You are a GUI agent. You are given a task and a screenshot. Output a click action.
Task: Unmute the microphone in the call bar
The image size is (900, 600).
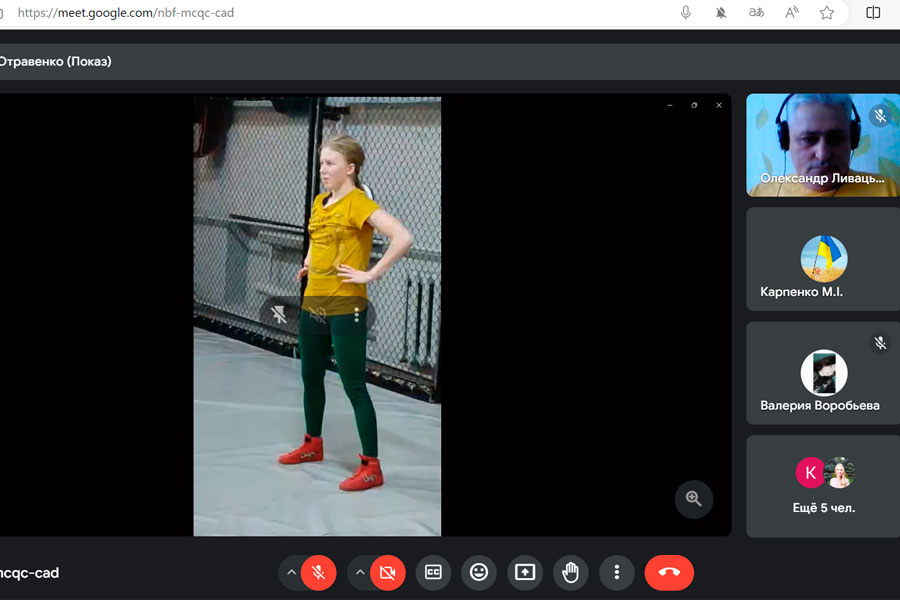(x=318, y=573)
